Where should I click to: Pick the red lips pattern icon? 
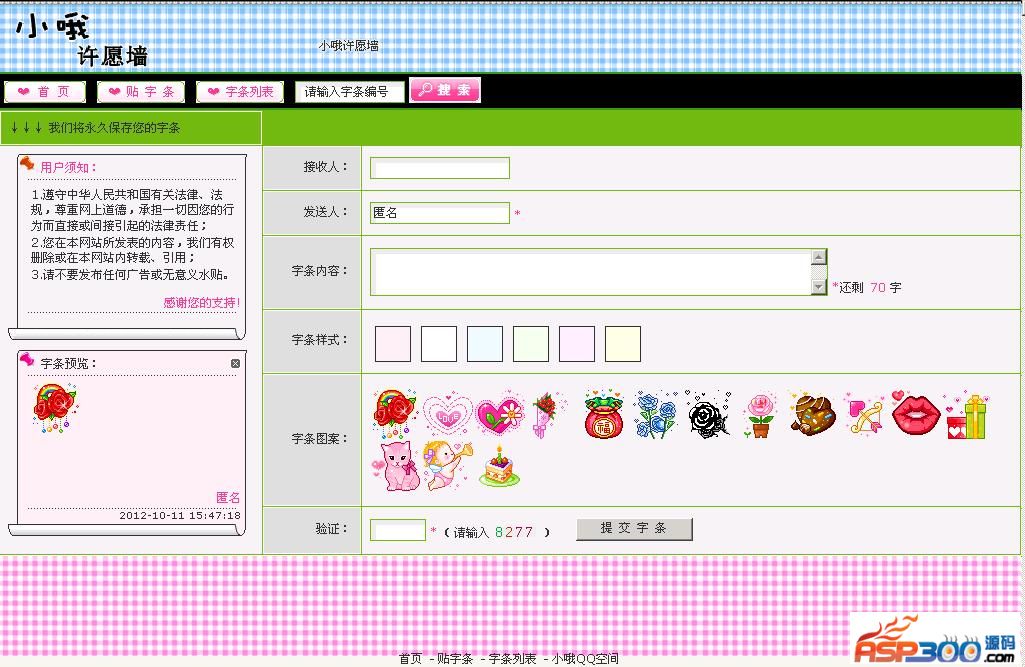(x=916, y=413)
